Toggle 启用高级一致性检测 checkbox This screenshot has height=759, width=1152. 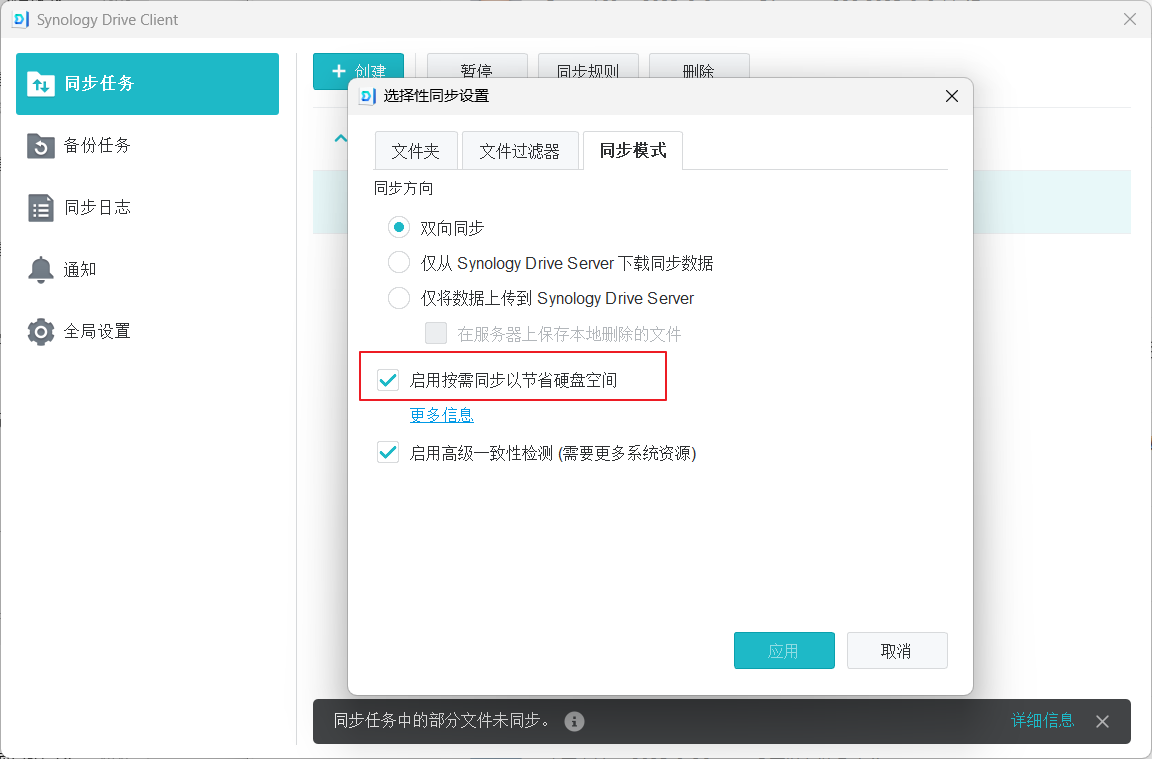point(388,453)
